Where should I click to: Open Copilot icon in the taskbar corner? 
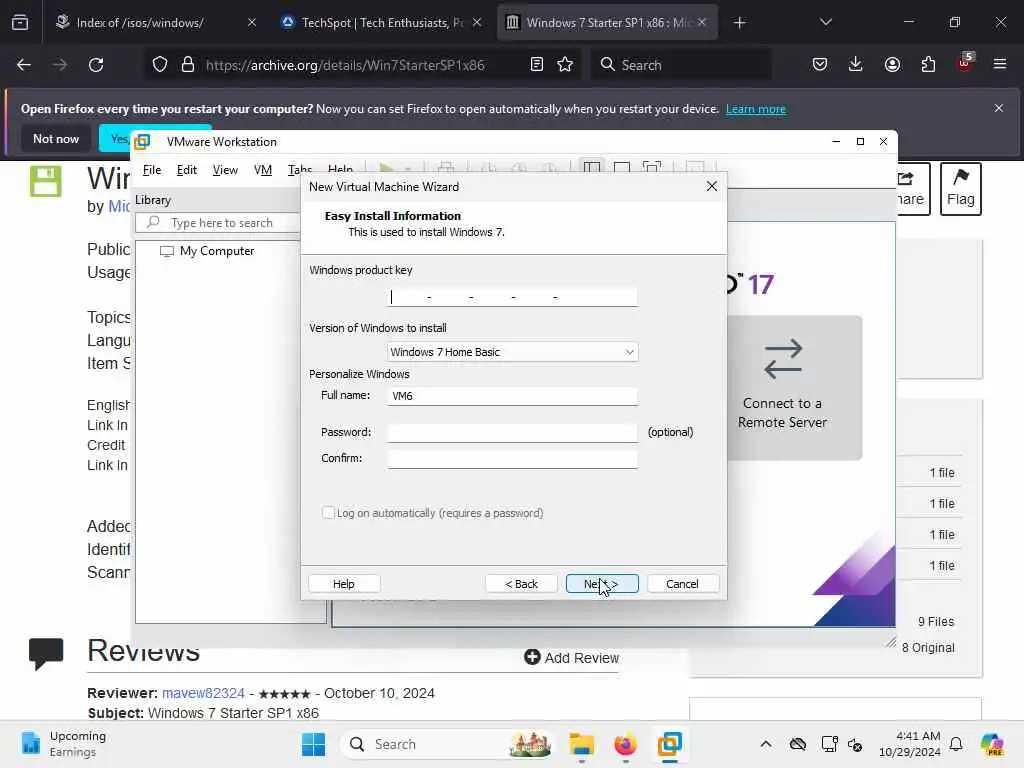pyautogui.click(x=992, y=744)
